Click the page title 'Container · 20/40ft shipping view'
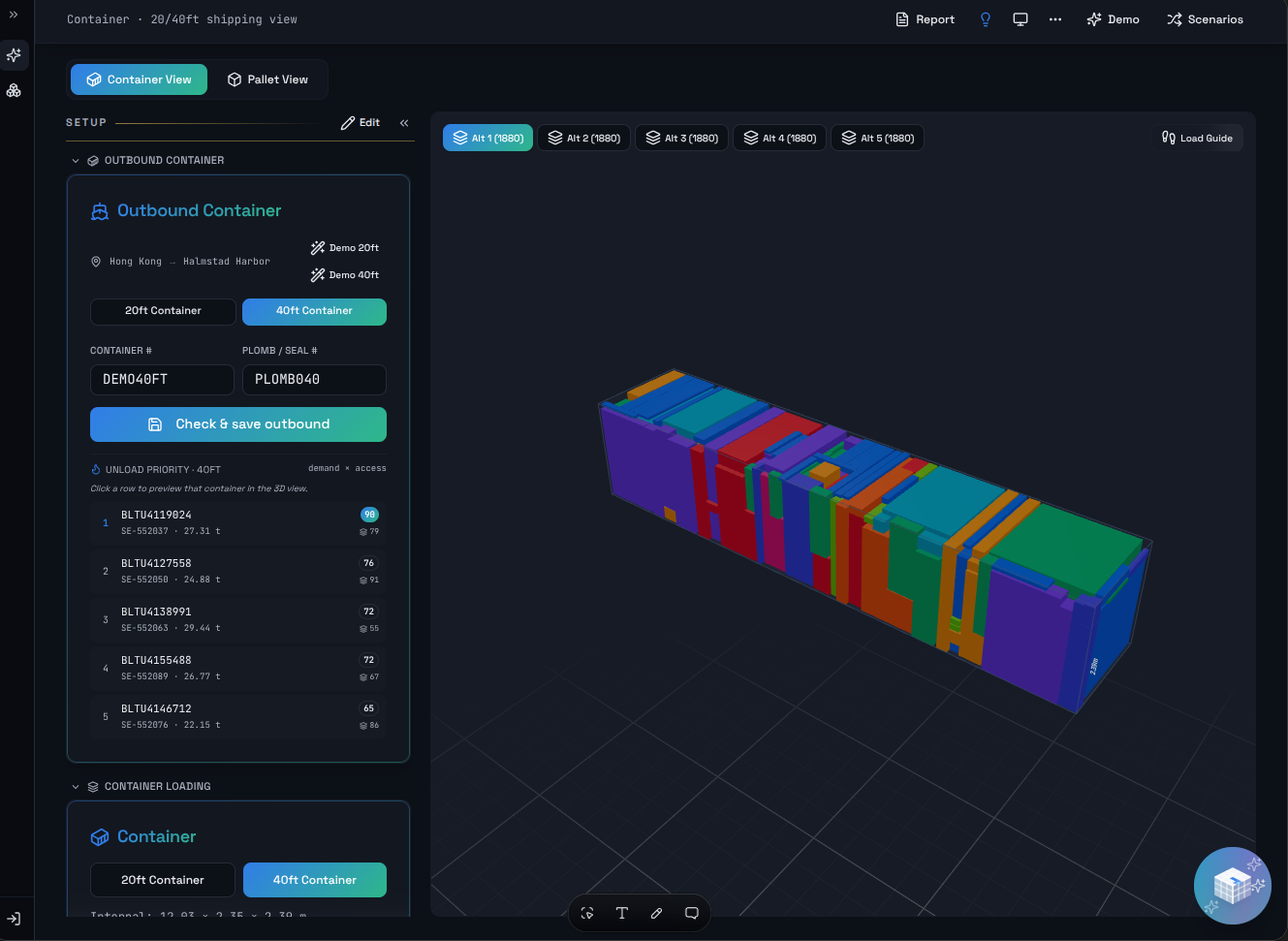 point(182,19)
